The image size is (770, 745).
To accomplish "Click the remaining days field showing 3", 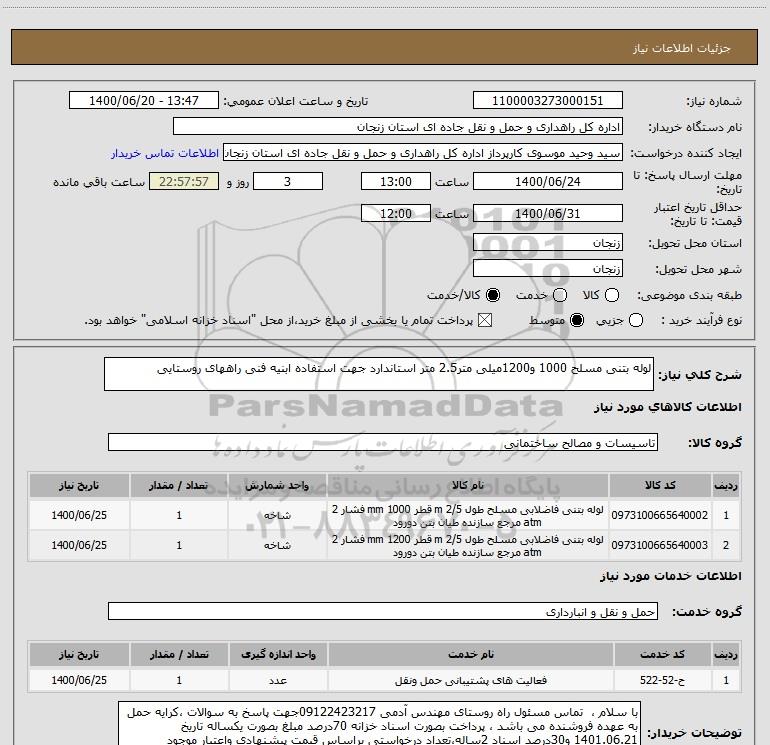I will [288, 181].
